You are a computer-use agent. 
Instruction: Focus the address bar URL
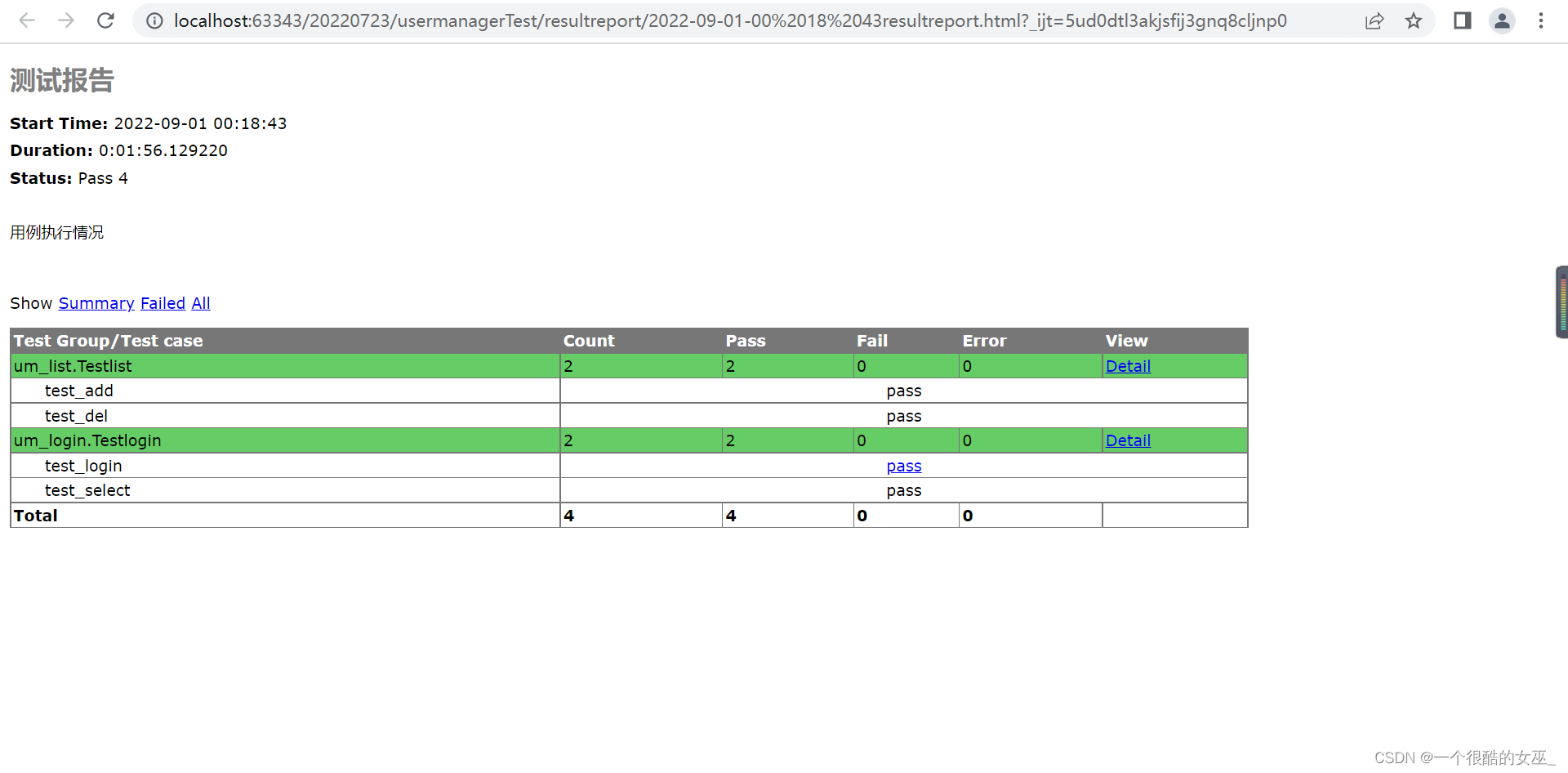730,20
